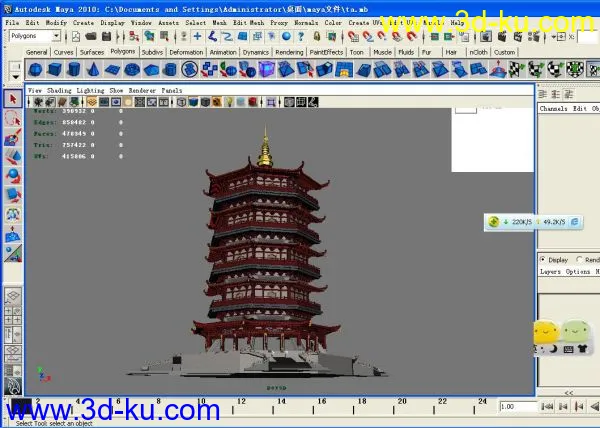The height and width of the screenshot is (428, 600).
Task: Click the render current frame clapperboard
Action: click(x=502, y=37)
